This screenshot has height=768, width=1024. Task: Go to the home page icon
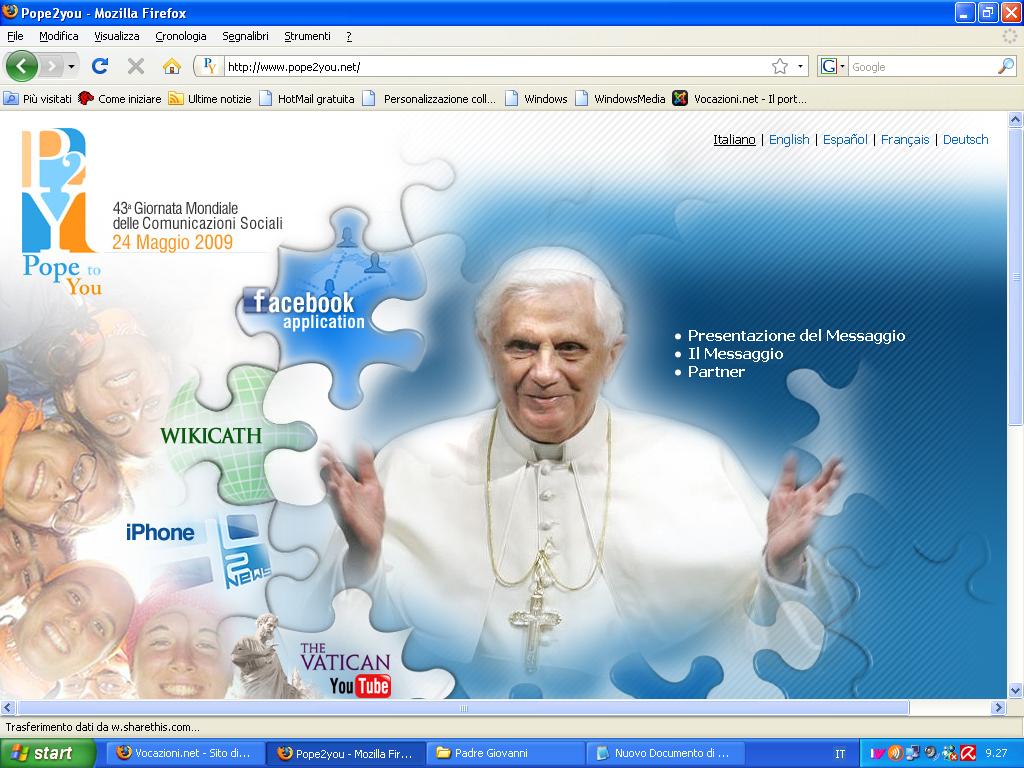pos(172,66)
